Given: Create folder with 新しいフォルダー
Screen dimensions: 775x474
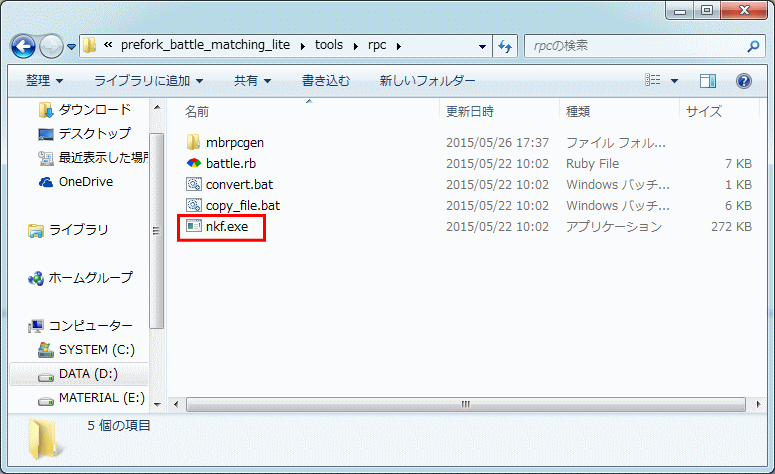Looking at the screenshot, I should (427, 81).
